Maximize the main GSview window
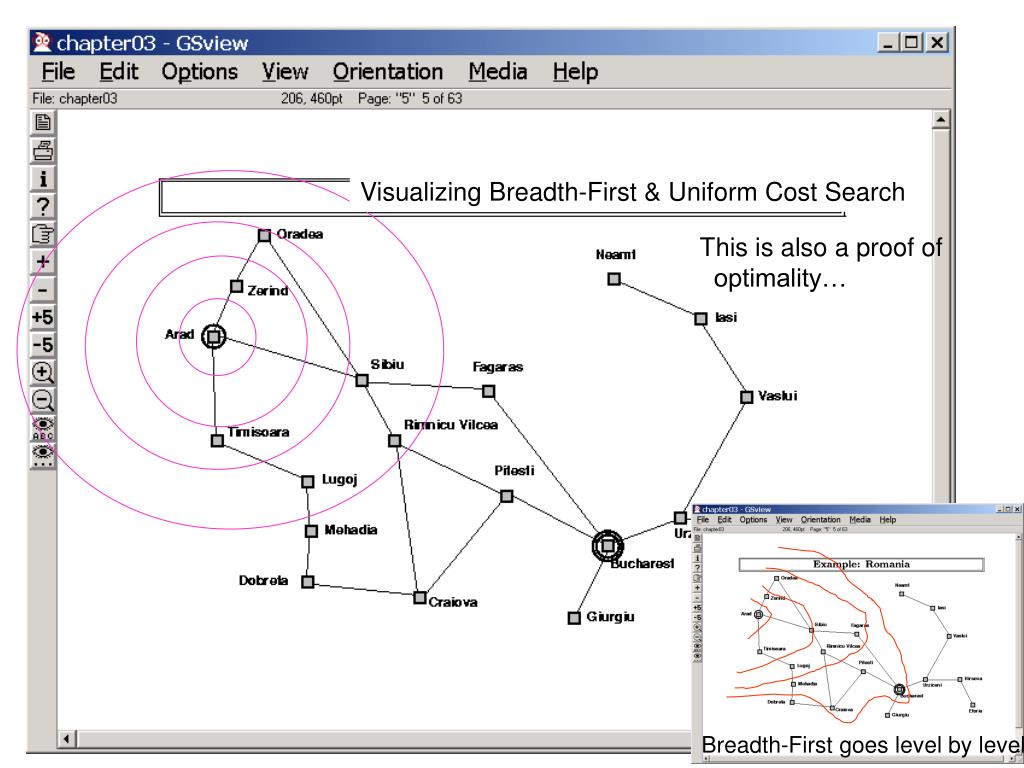This screenshot has width=1024, height=768. [911, 43]
